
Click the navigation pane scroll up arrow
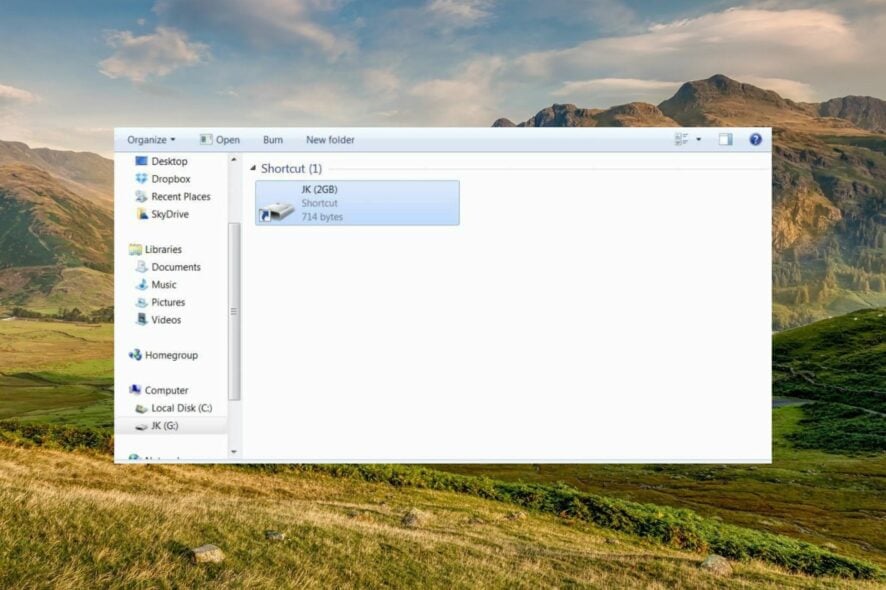pos(234,160)
